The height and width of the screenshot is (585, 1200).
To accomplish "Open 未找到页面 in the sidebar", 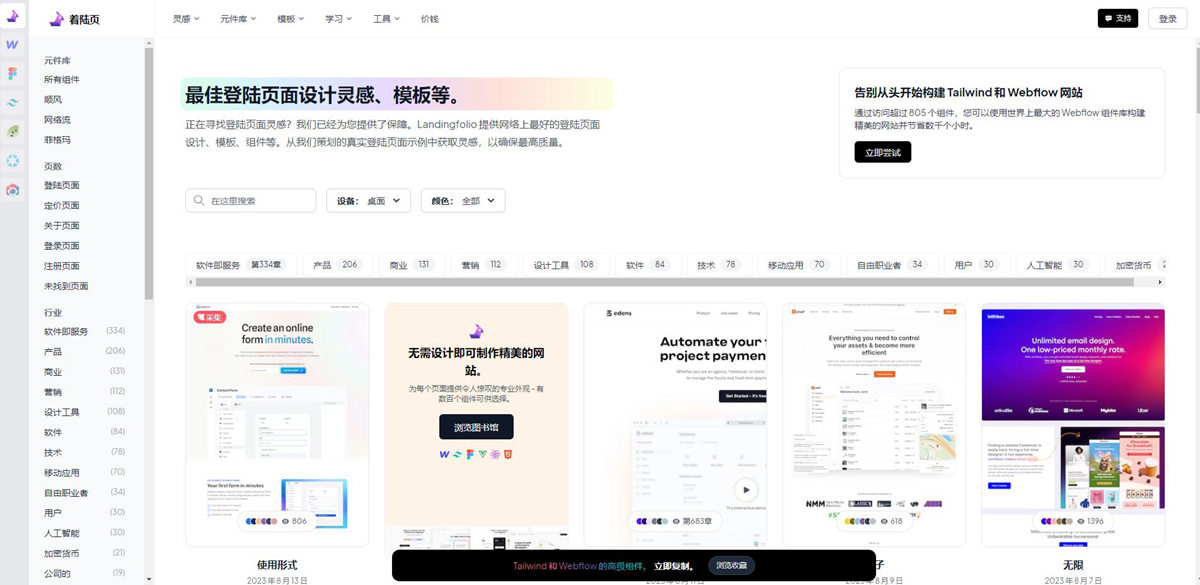I will (66, 286).
